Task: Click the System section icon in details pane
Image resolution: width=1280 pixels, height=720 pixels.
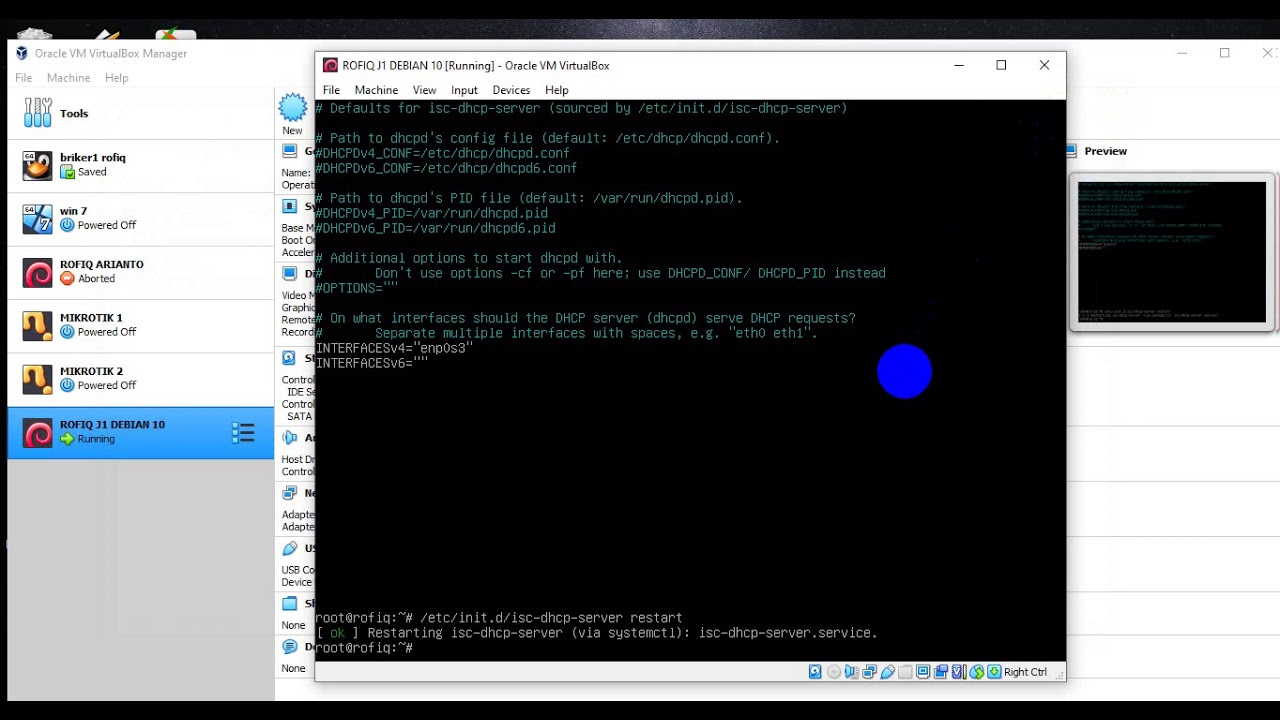Action: (x=289, y=206)
